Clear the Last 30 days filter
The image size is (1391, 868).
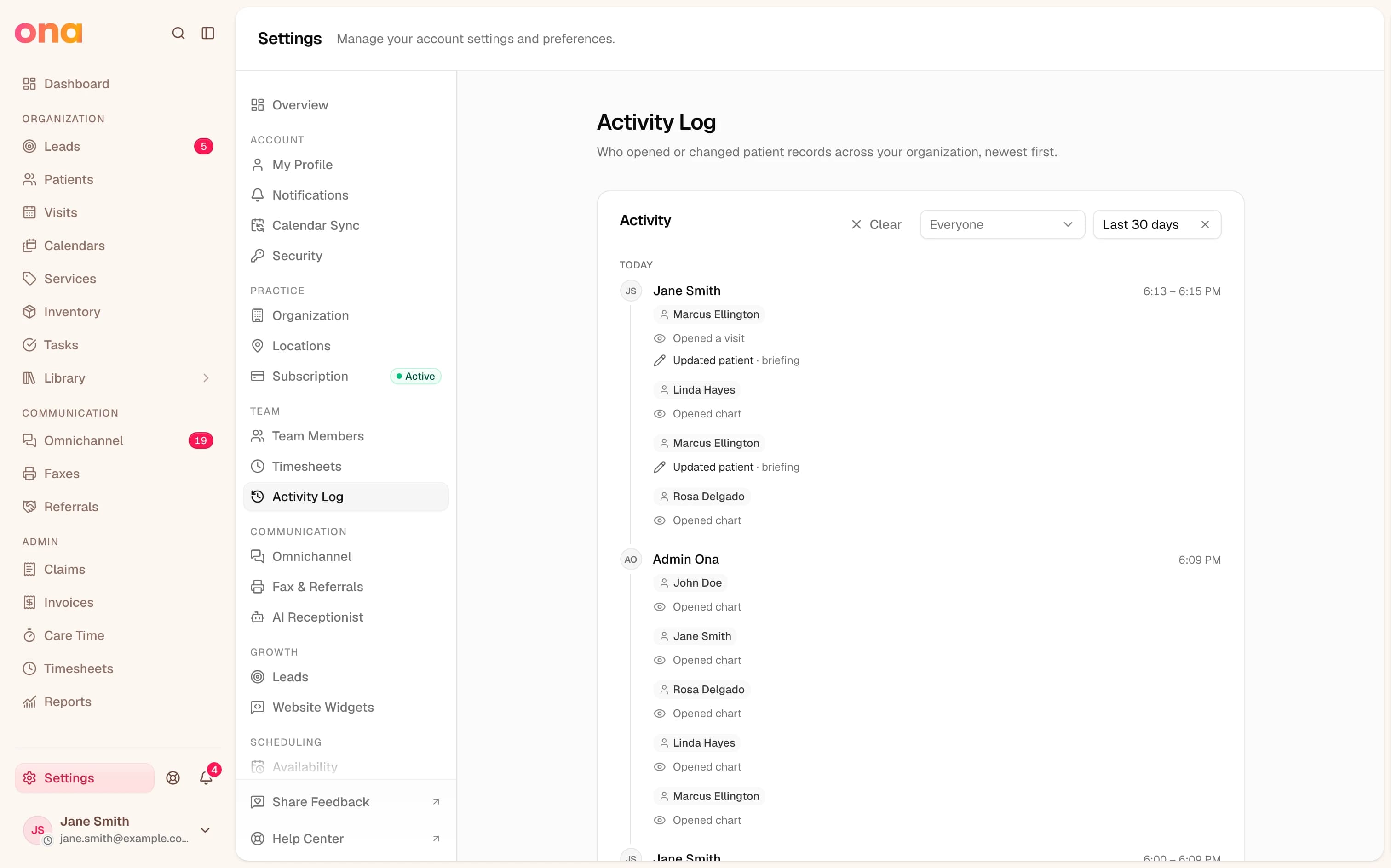[1205, 224]
